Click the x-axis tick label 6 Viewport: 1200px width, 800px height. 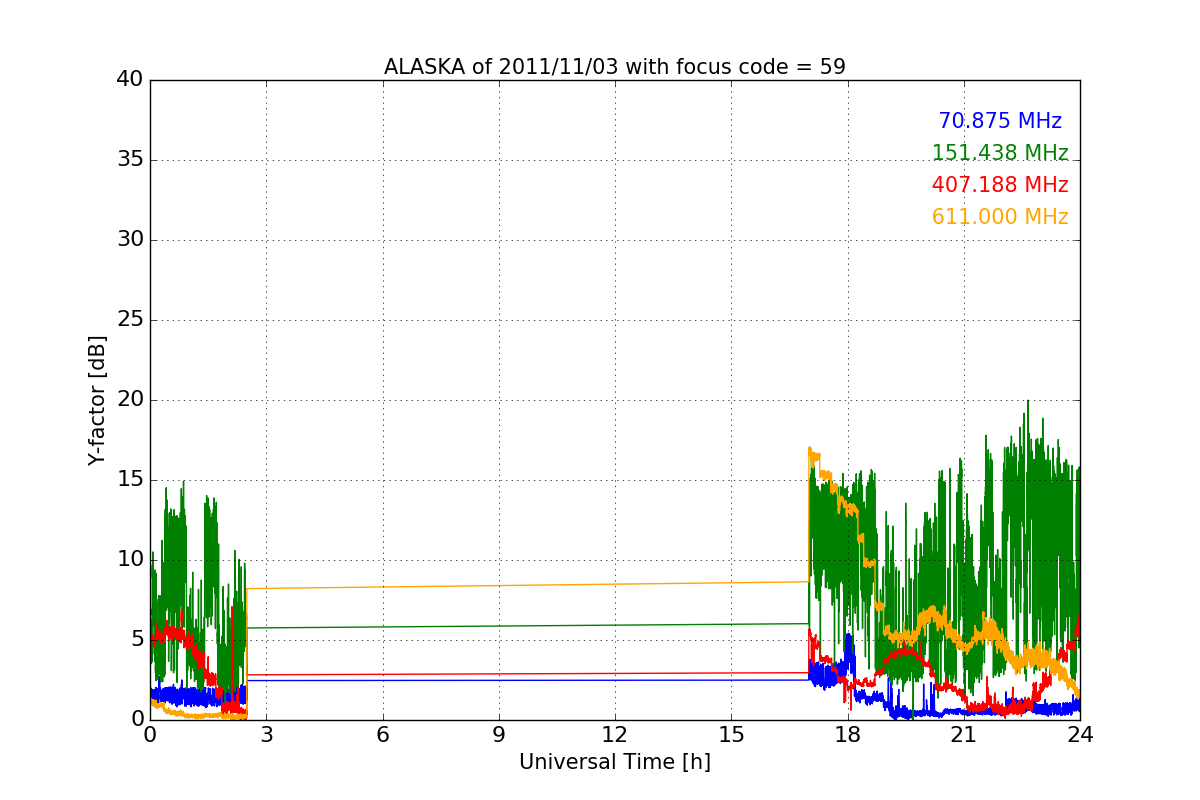click(x=383, y=734)
